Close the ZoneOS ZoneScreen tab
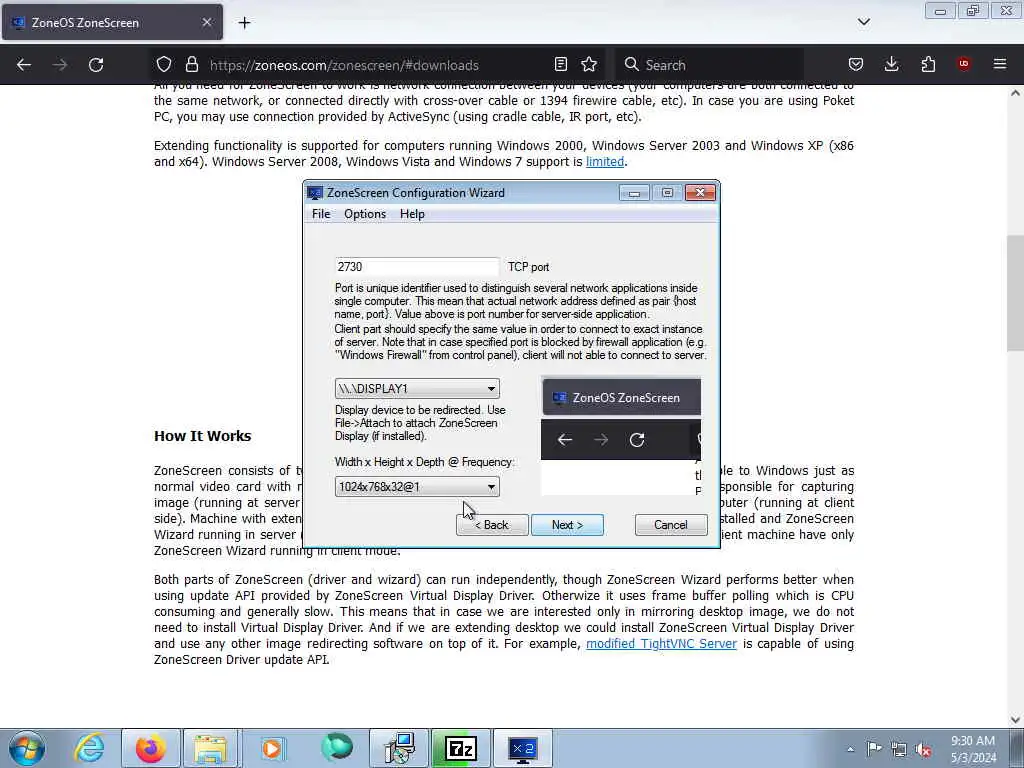This screenshot has height=768, width=1024. (207, 22)
